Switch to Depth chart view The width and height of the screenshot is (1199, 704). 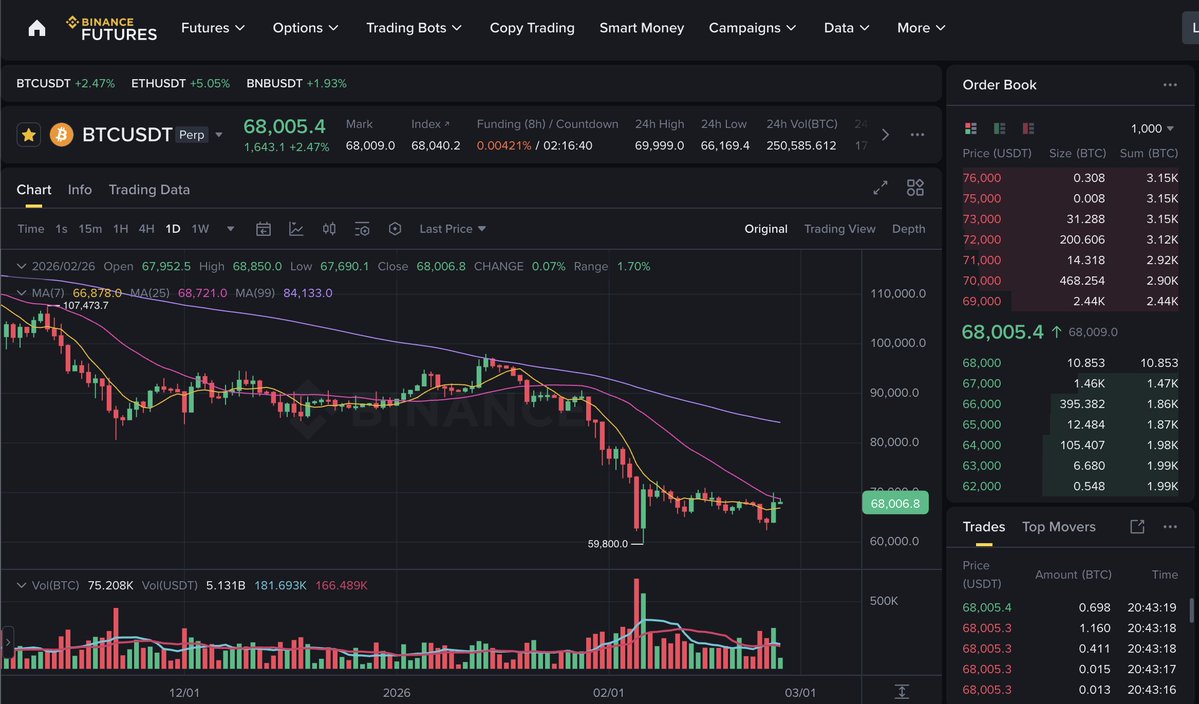(x=908, y=229)
